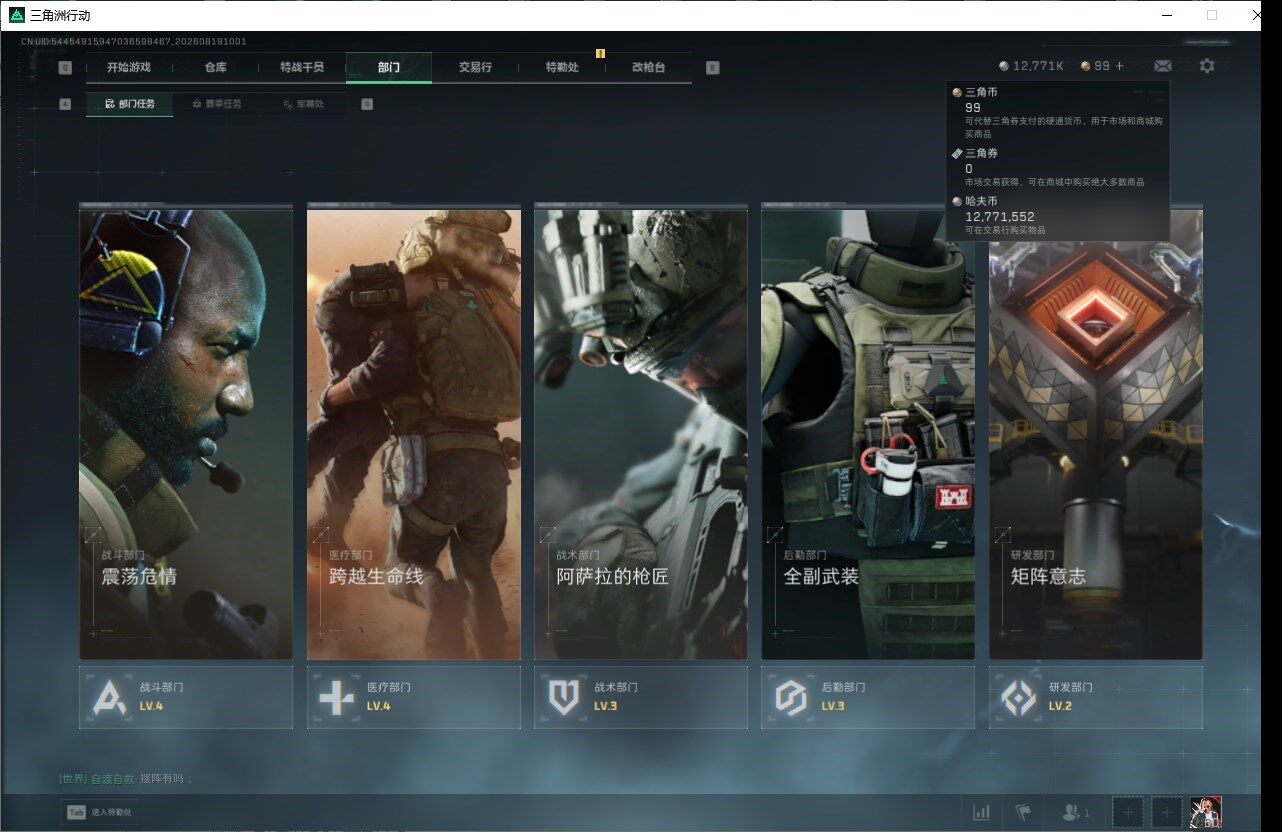Click the 战术部门 LV.3 level text
Screen dimensions: 1282x832
[x=605, y=706]
